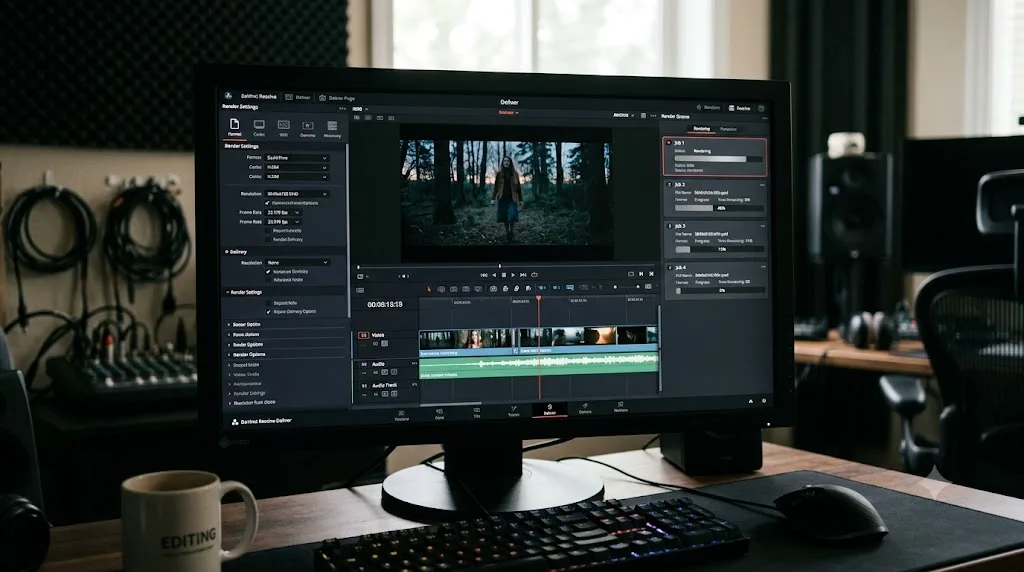The width and height of the screenshot is (1024, 572).
Task: Play the clip forward in the viewer
Action: click(x=513, y=275)
